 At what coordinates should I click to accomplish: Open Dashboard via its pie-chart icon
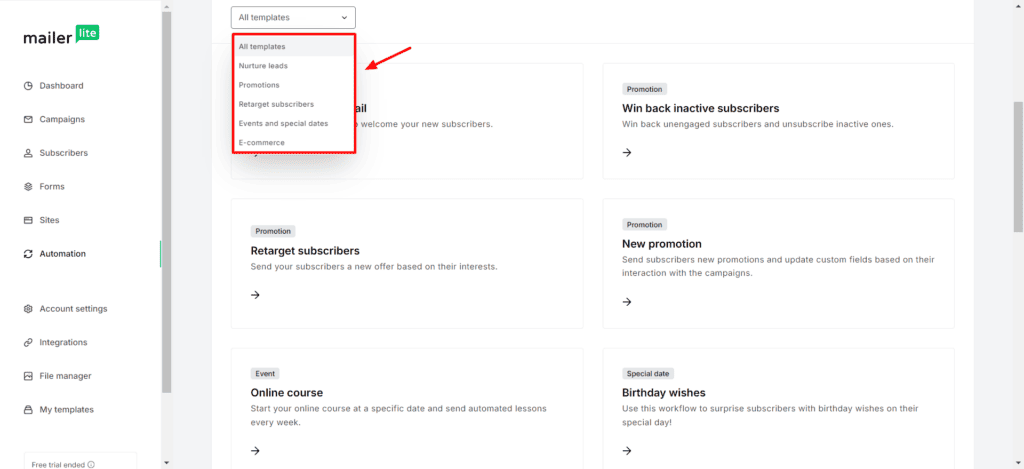[x=28, y=86]
